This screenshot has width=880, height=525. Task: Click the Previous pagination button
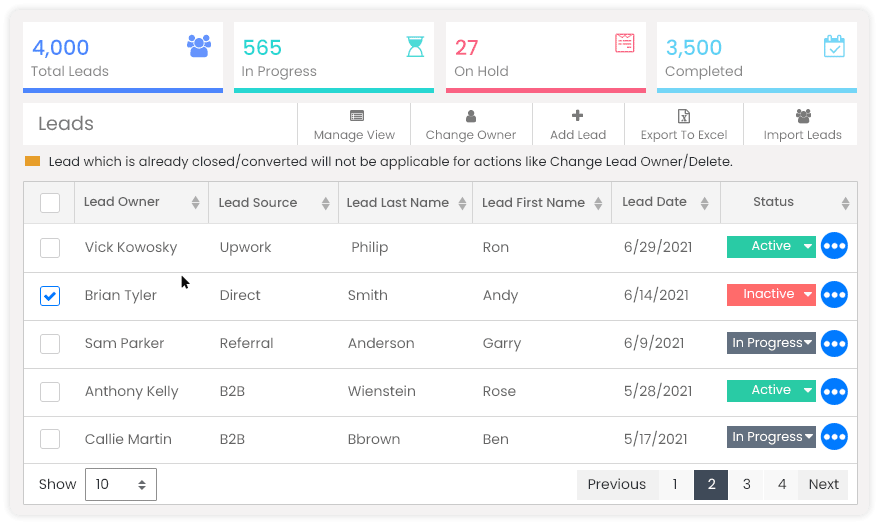click(x=617, y=485)
